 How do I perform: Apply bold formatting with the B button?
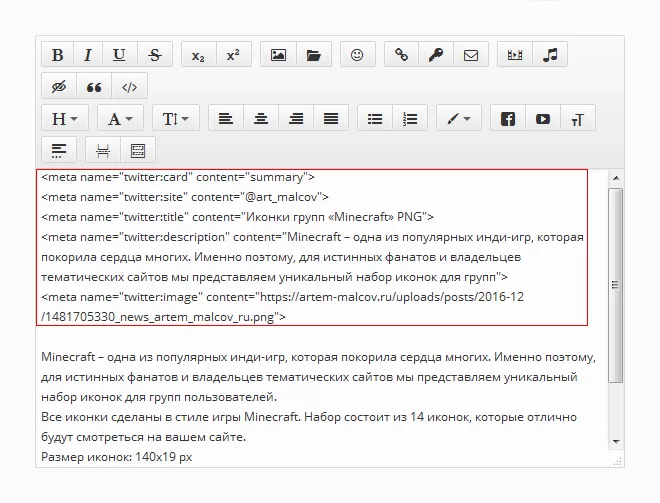pos(58,55)
